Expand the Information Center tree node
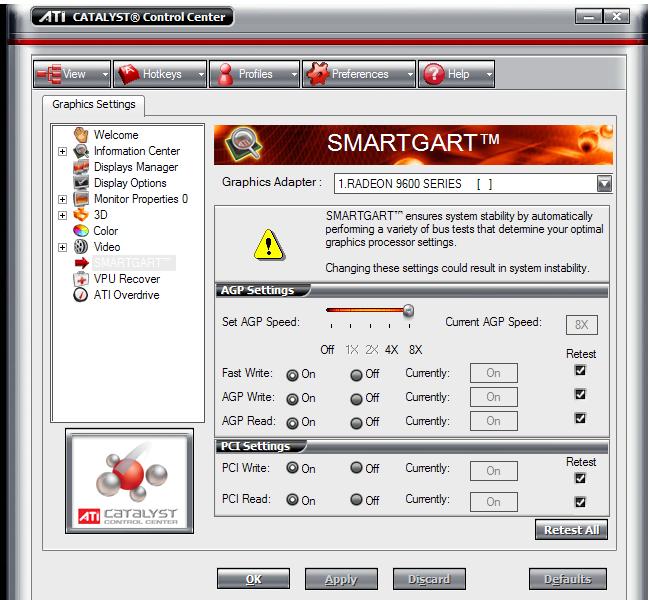The height and width of the screenshot is (600, 650). coord(62,151)
